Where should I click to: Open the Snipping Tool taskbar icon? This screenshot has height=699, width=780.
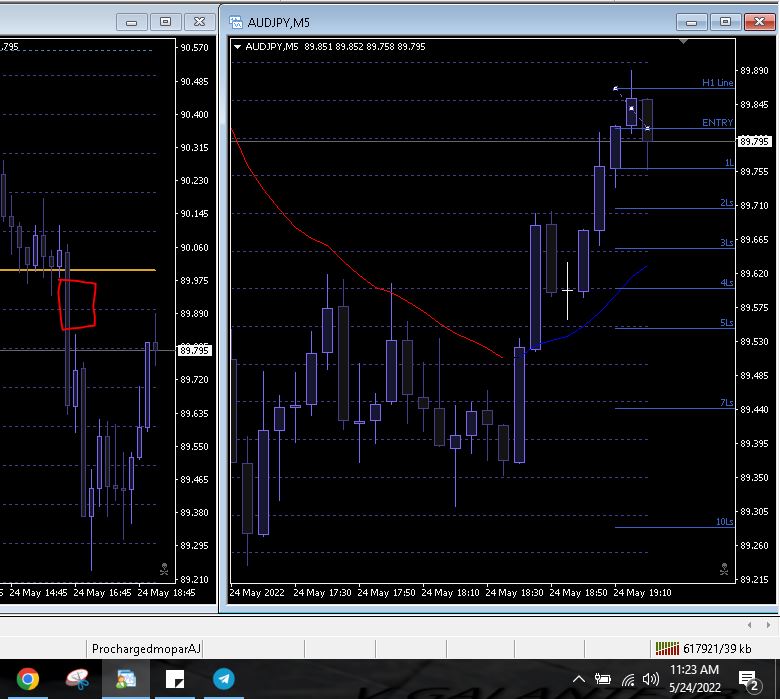[77, 679]
